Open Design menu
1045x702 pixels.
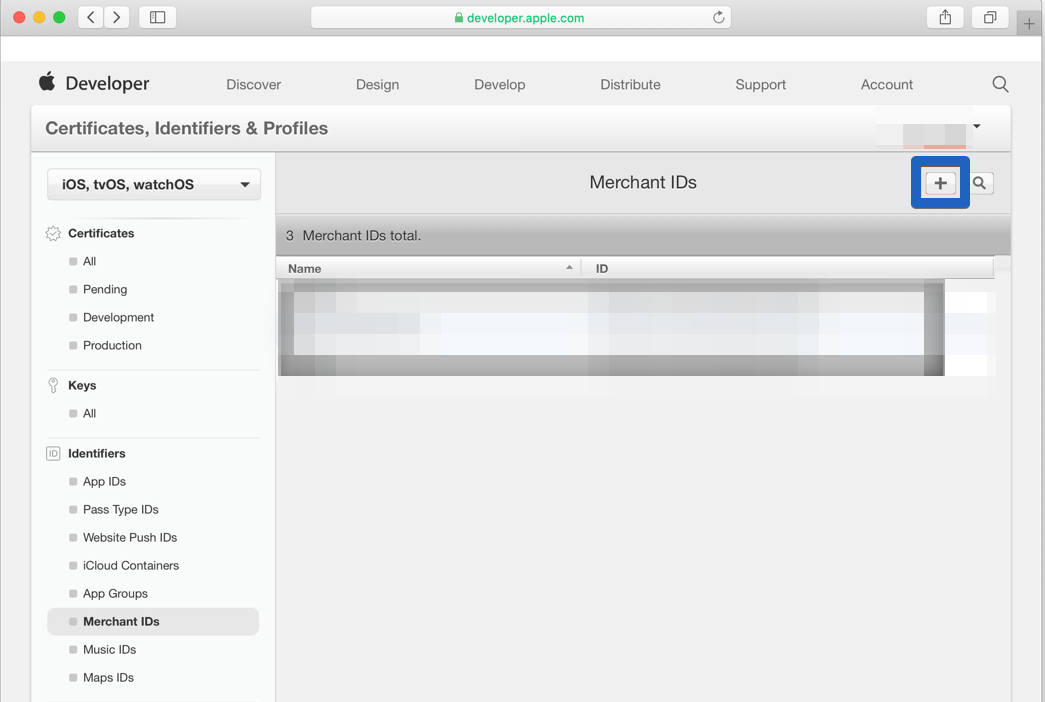point(377,85)
